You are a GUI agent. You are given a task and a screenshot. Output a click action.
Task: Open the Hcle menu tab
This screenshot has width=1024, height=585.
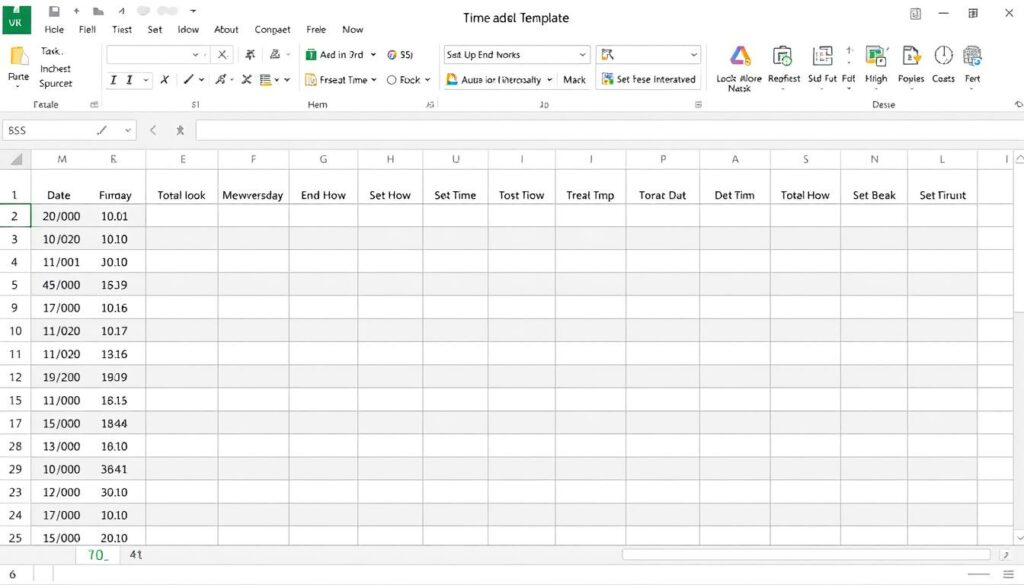point(54,29)
